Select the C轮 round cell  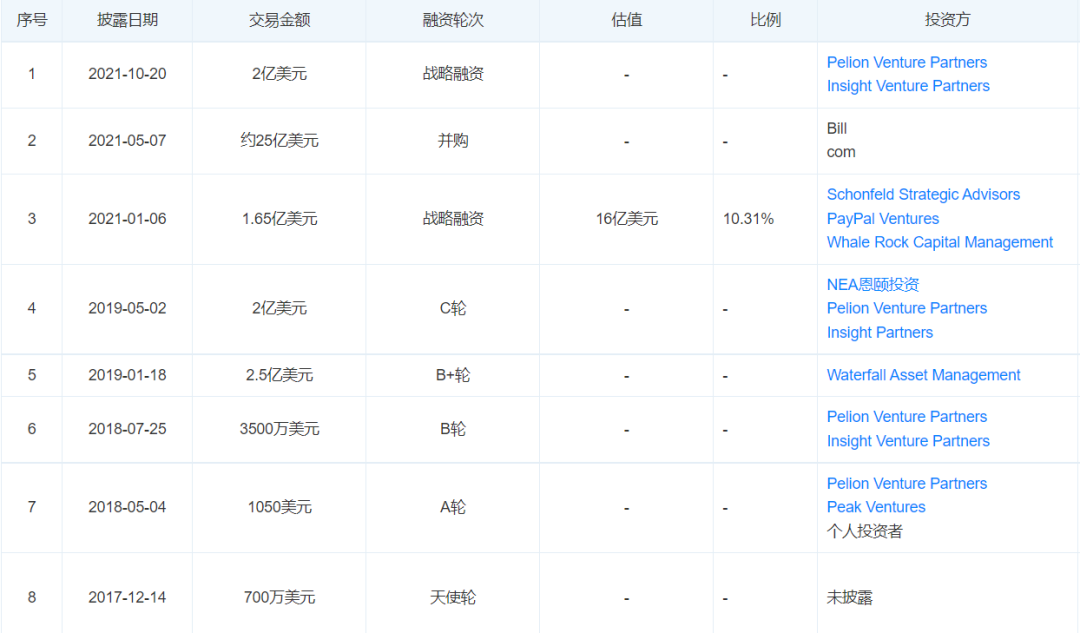453,309
